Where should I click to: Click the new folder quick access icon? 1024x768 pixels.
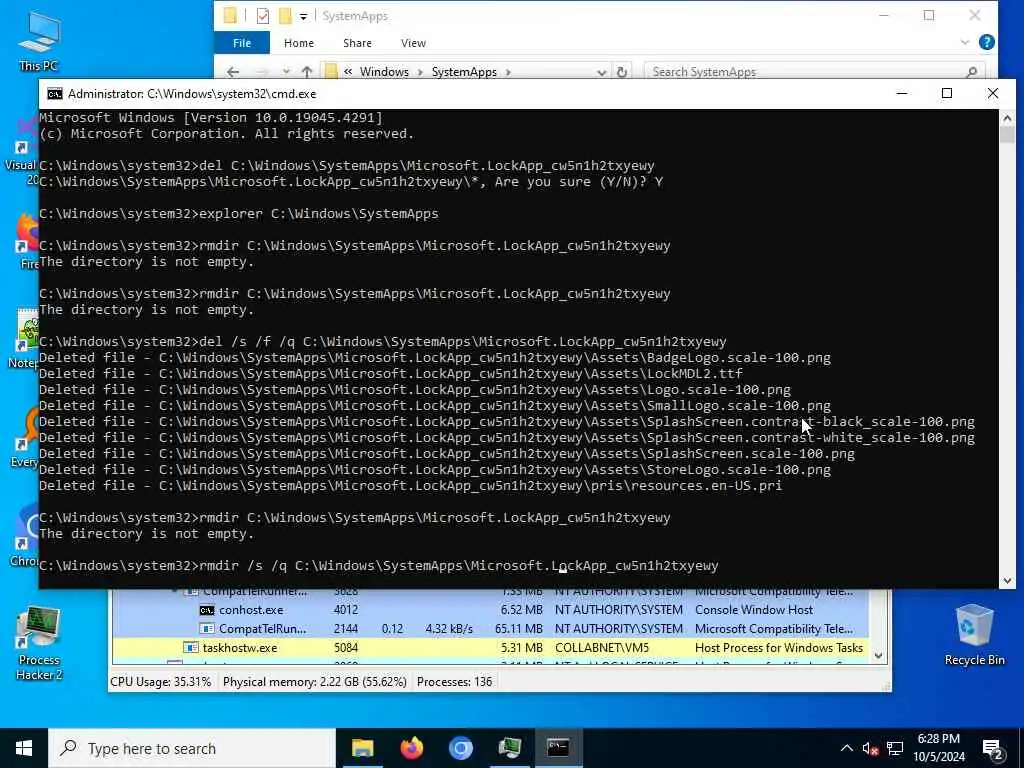(x=285, y=16)
